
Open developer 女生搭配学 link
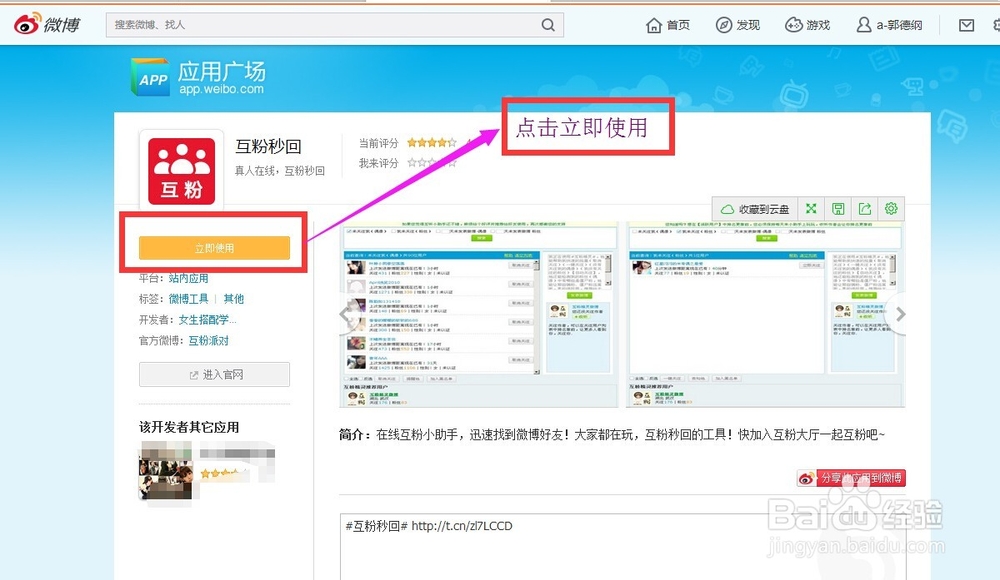tap(207, 320)
